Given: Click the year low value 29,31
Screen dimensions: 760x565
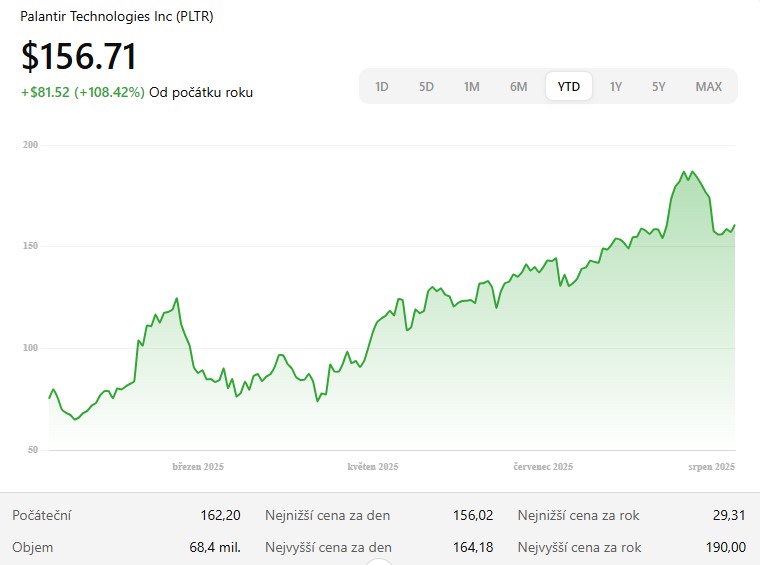Looking at the screenshot, I should coord(729,515).
